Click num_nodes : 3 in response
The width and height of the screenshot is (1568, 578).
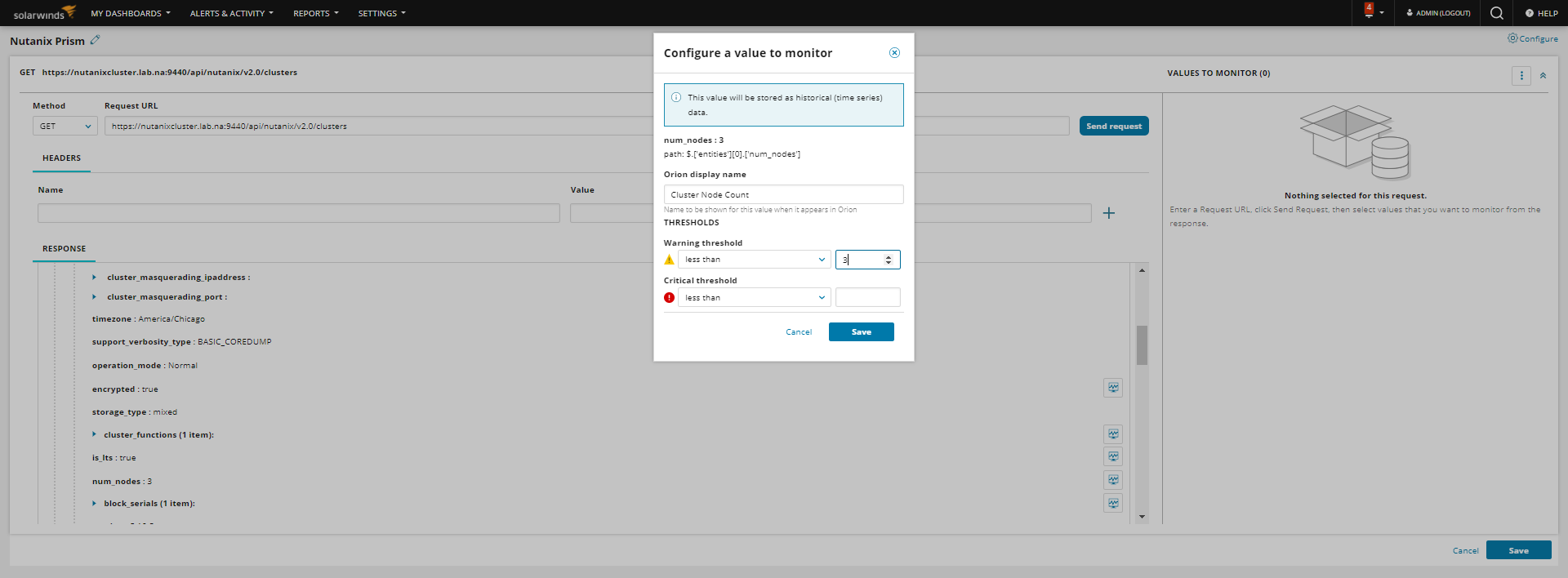pos(122,482)
